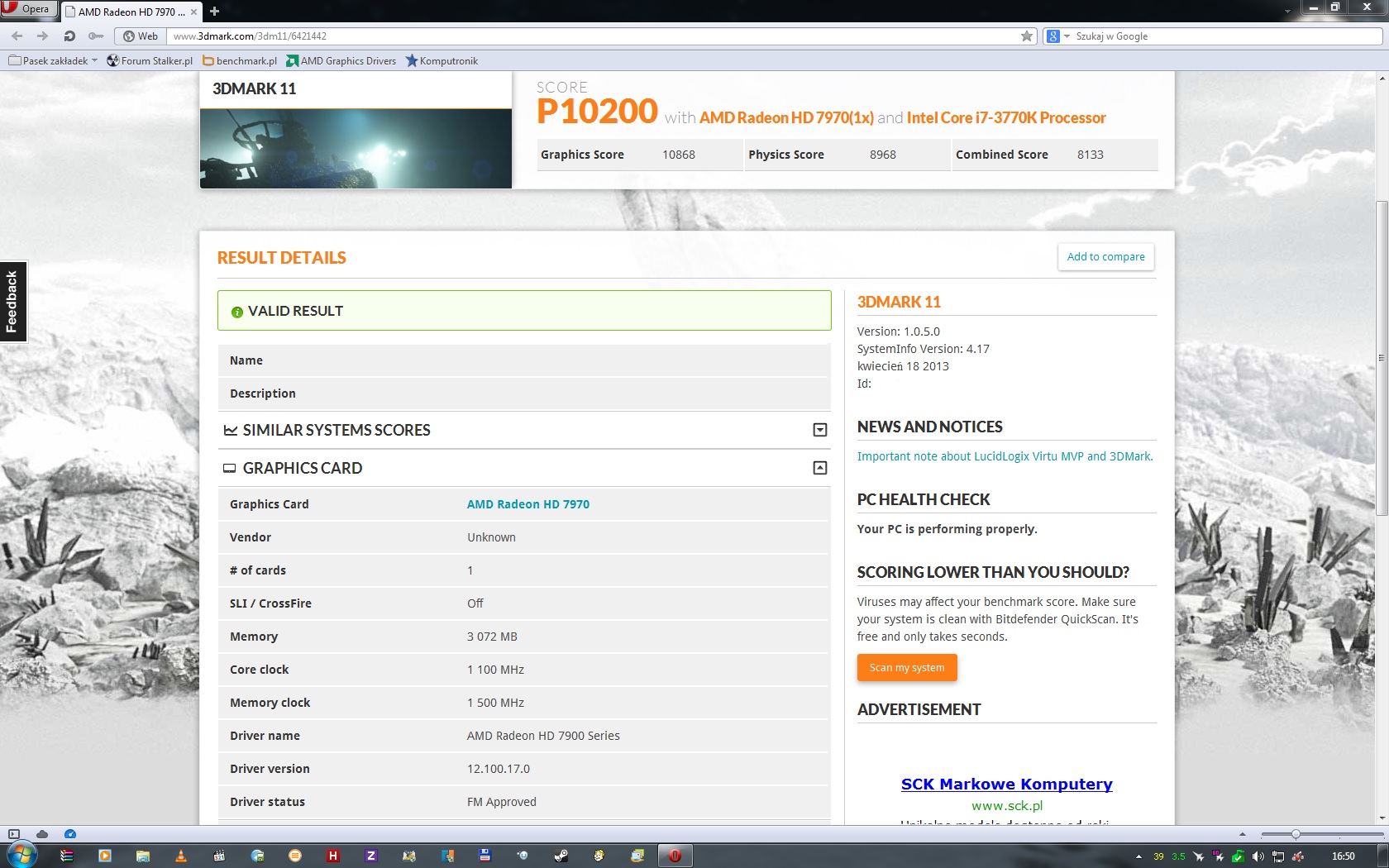Screen dimensions: 1389x868
Task: Click the Szukaj w Google search field
Action: 1227,36
